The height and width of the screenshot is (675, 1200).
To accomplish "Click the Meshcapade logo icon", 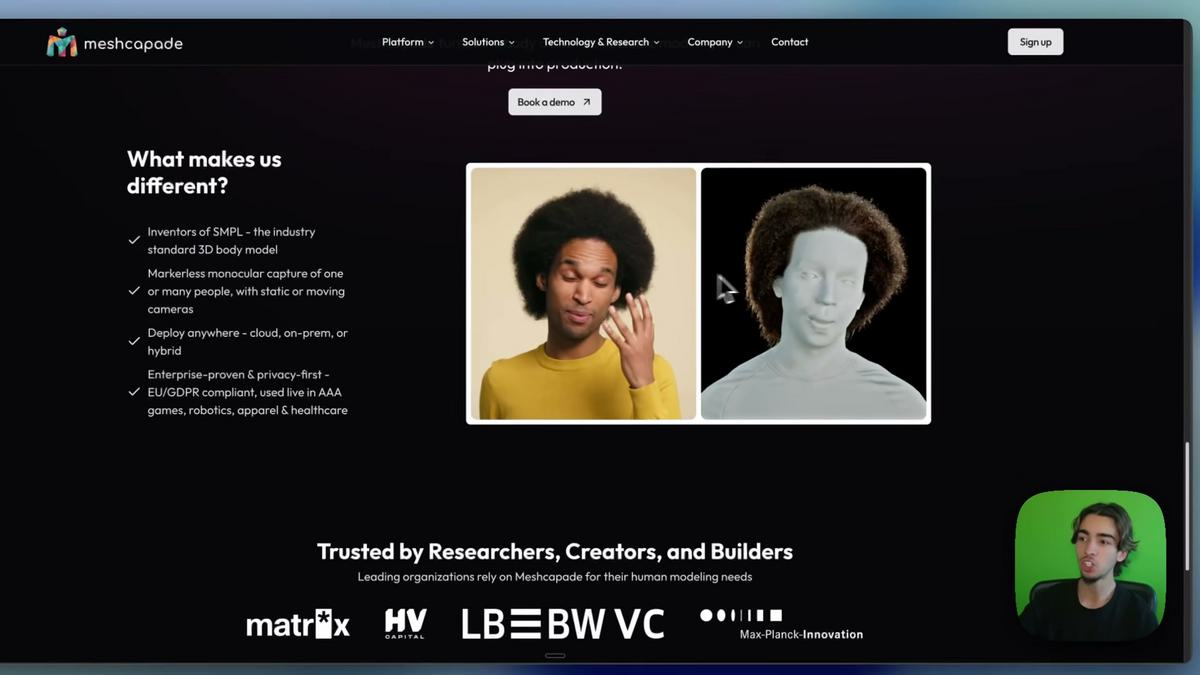I will (62, 43).
